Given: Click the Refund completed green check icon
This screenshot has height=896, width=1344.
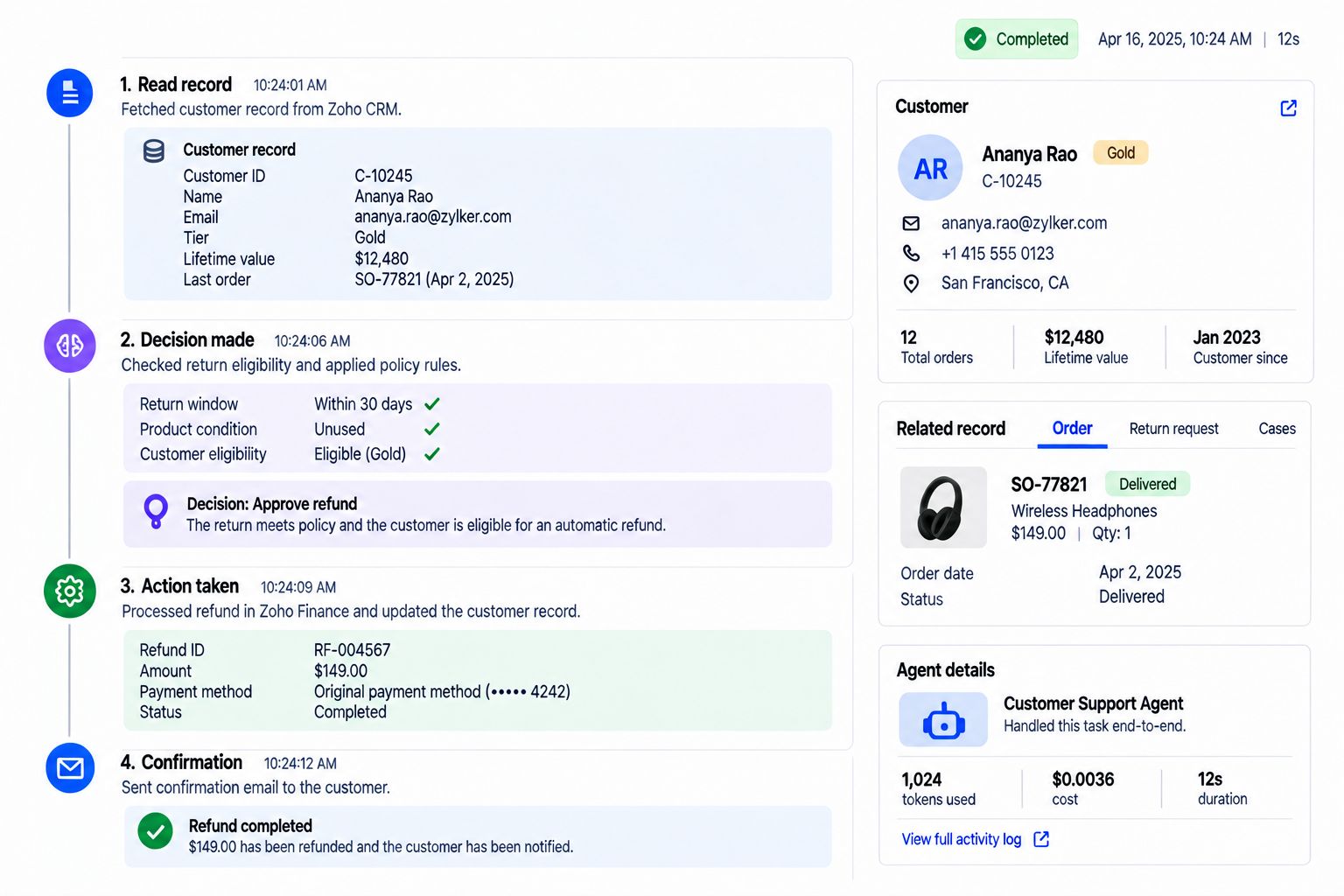Looking at the screenshot, I should [x=156, y=831].
